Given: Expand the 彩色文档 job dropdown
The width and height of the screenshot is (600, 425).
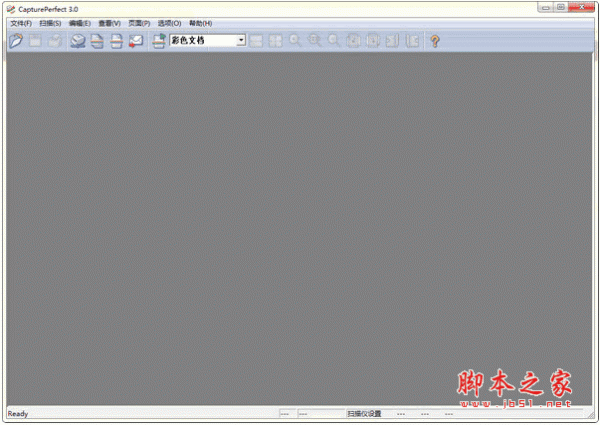Looking at the screenshot, I should pyautogui.click(x=241, y=40).
